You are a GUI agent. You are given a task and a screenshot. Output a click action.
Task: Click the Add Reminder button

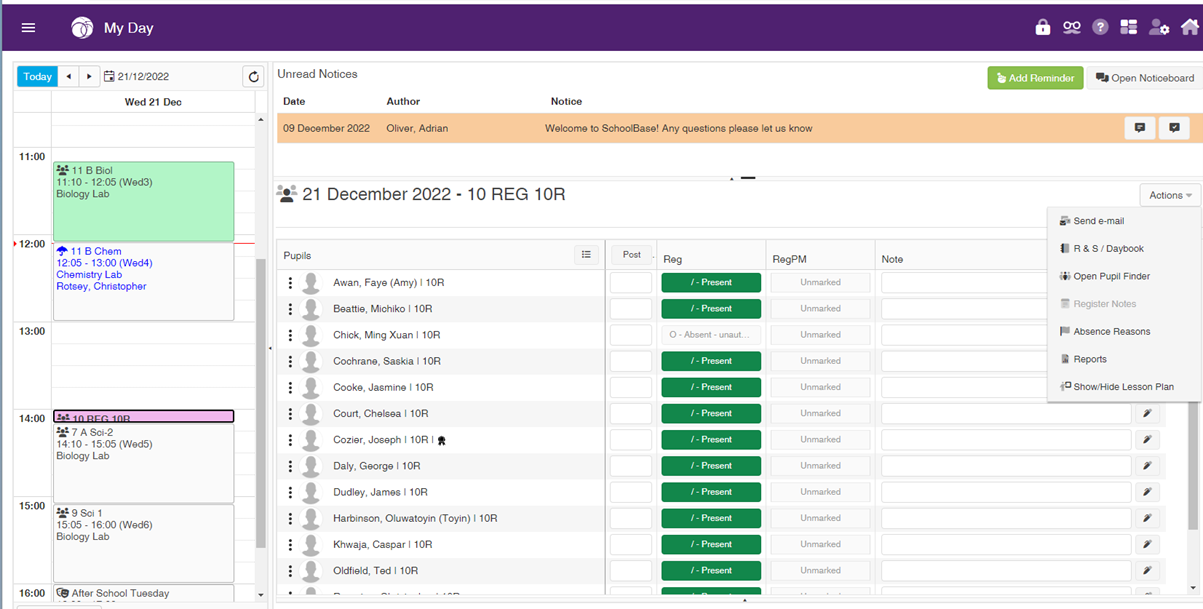pos(1035,77)
